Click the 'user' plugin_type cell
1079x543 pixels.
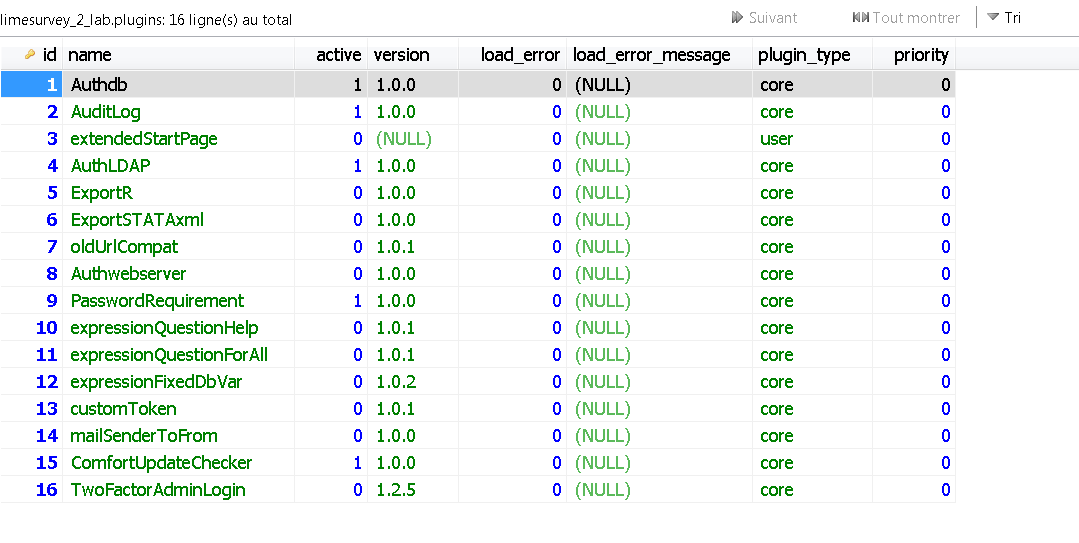pyautogui.click(x=776, y=139)
